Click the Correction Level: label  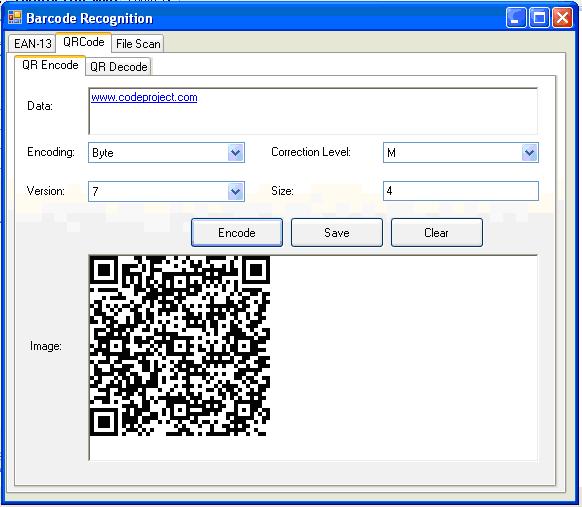point(311,152)
